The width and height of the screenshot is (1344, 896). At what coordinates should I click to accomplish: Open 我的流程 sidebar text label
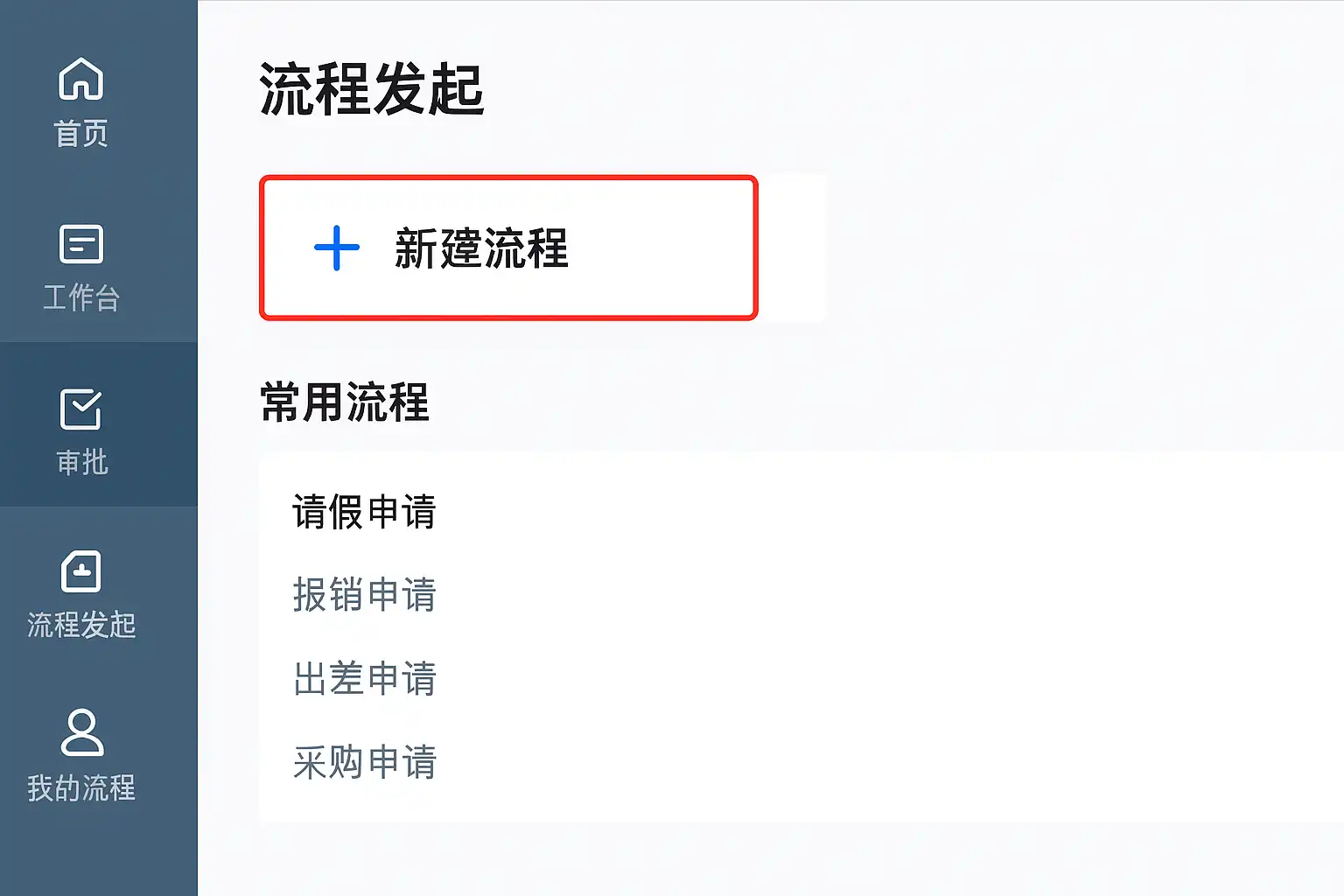81,788
